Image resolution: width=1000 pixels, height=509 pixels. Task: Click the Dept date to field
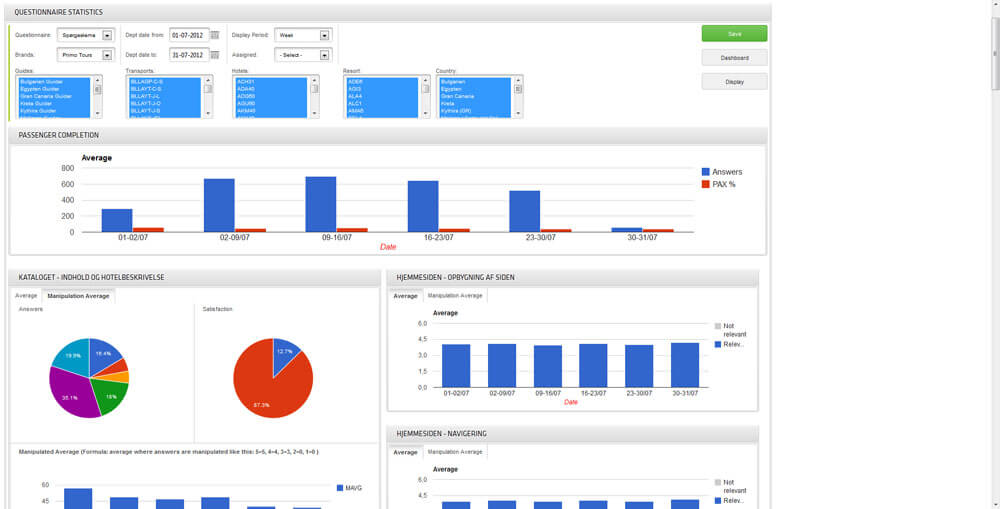pyautogui.click(x=189, y=55)
